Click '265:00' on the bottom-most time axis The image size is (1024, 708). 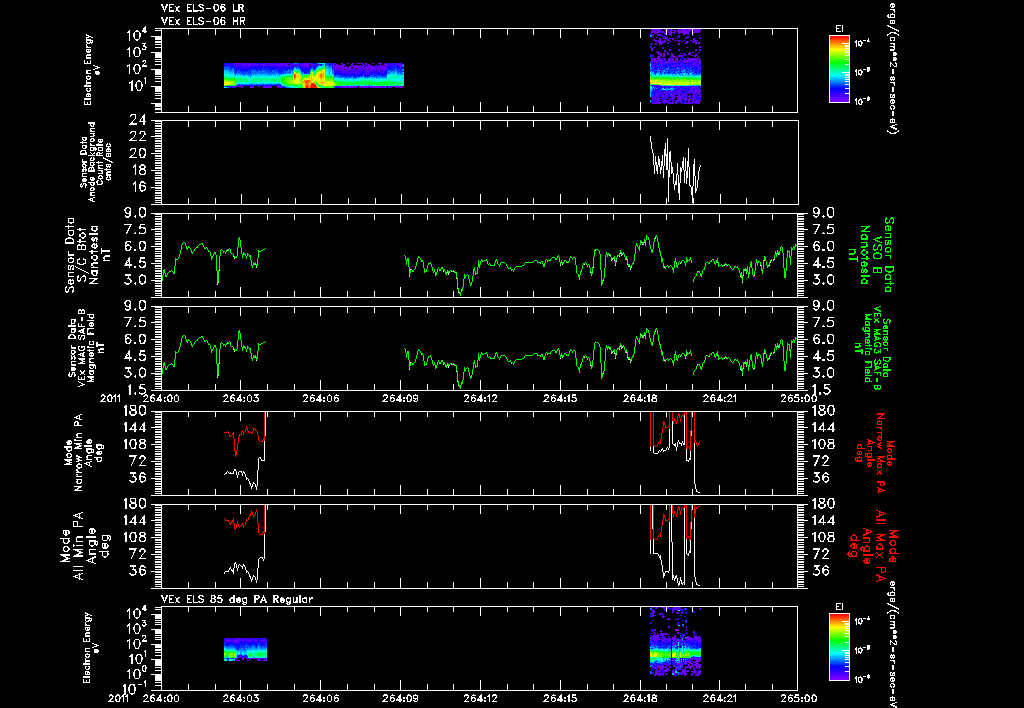pyautogui.click(x=798, y=698)
